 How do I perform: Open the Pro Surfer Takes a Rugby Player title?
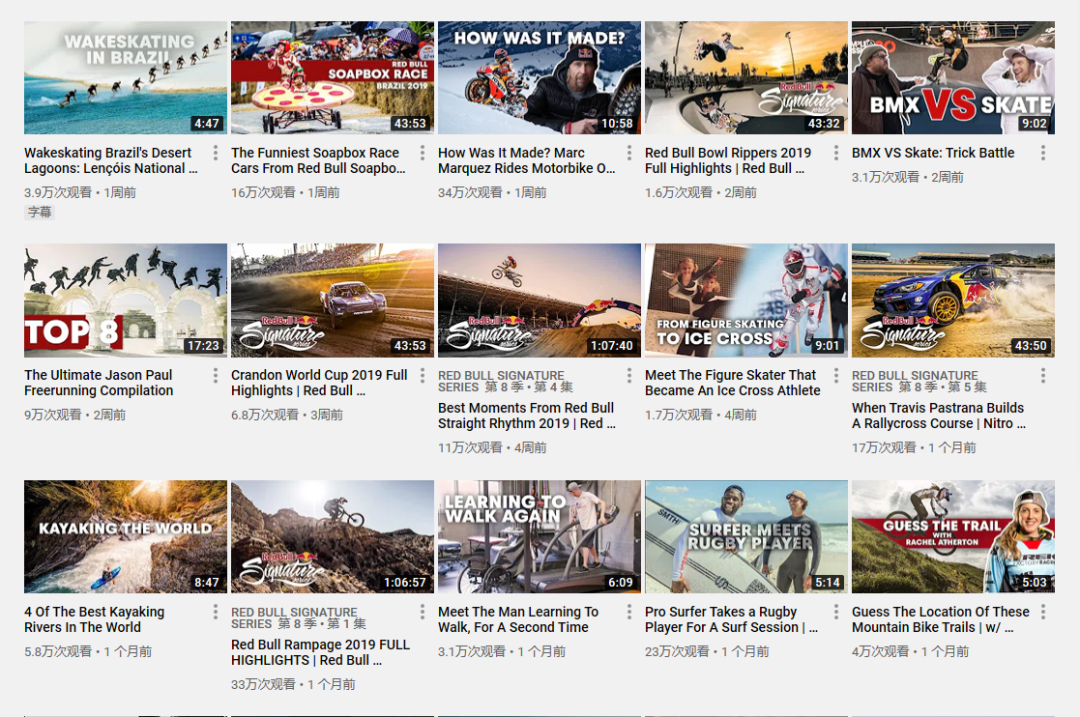click(x=731, y=619)
